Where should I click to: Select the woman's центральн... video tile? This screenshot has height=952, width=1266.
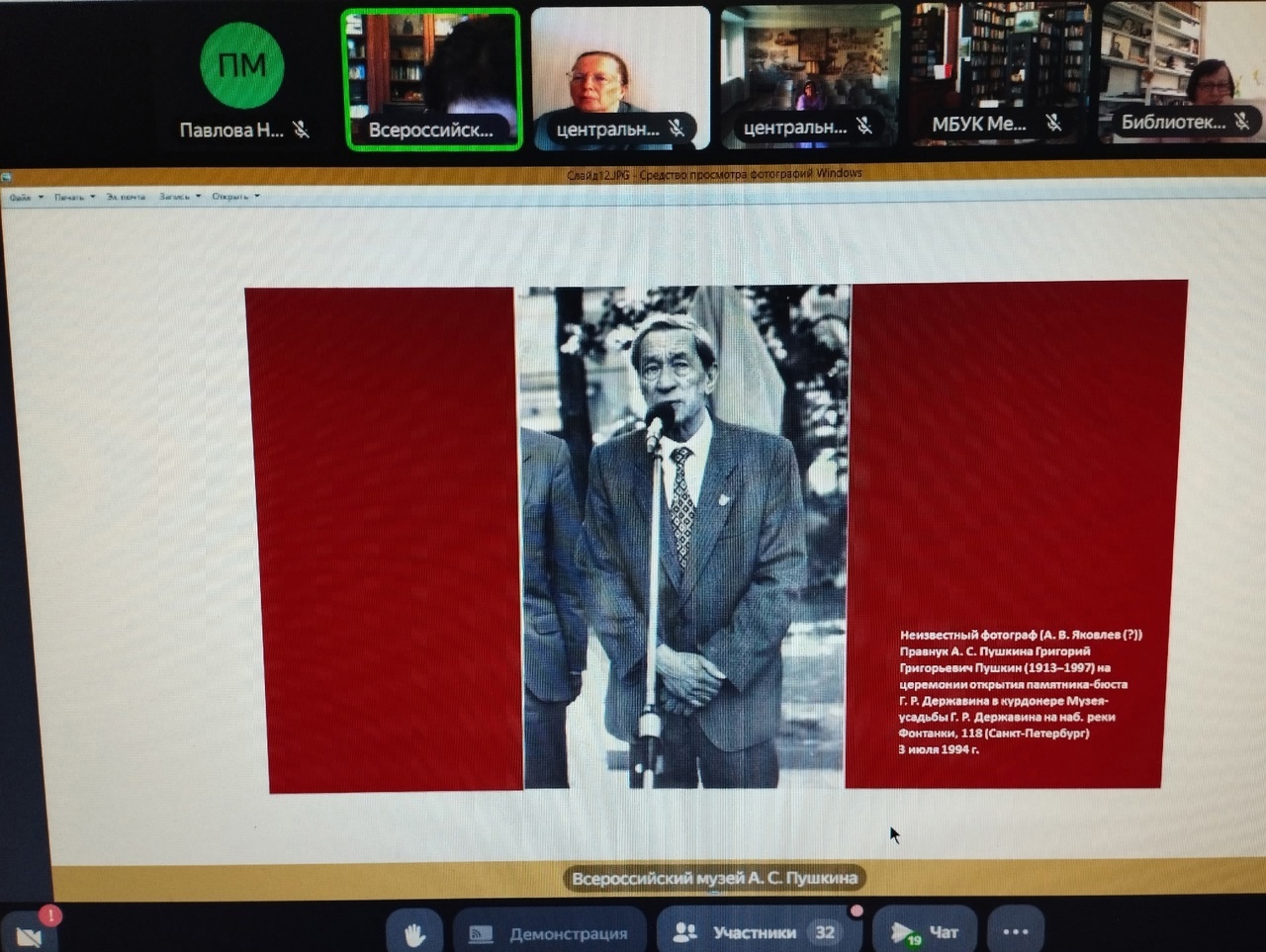tap(620, 78)
